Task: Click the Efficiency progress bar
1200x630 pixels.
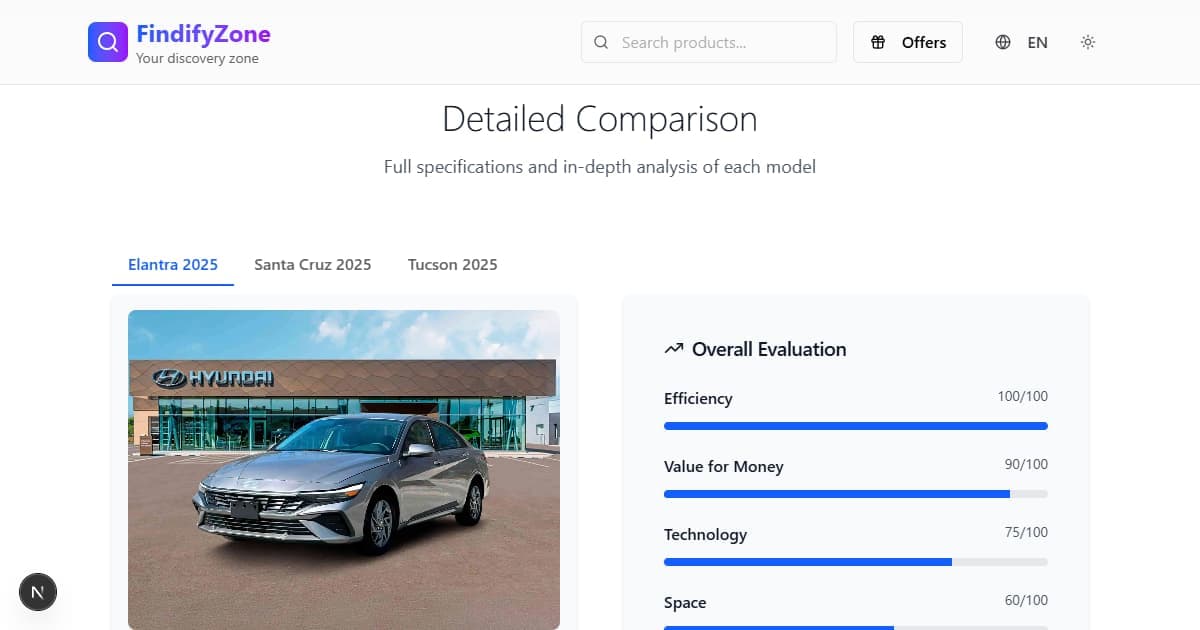Action: pyautogui.click(x=856, y=426)
